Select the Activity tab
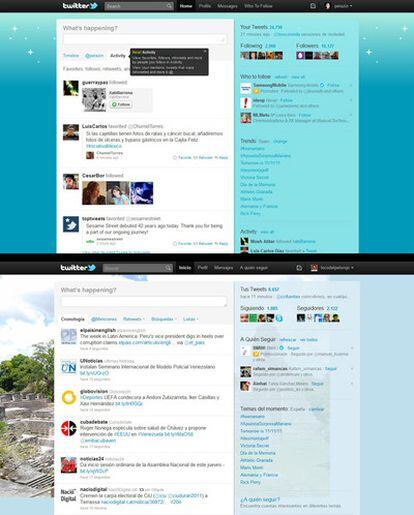414x515 pixels. [x=118, y=56]
